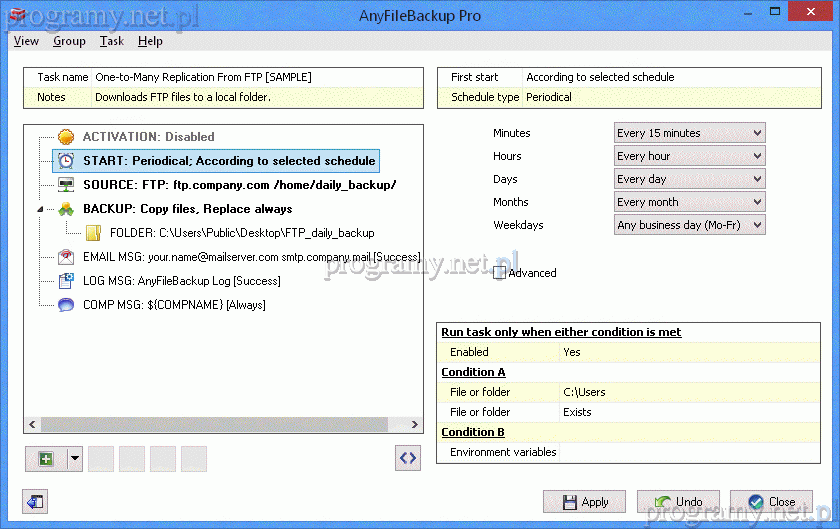This screenshot has height=529, width=840.
Task: Click the orange ACTIVATION status icon
Action: 66,137
